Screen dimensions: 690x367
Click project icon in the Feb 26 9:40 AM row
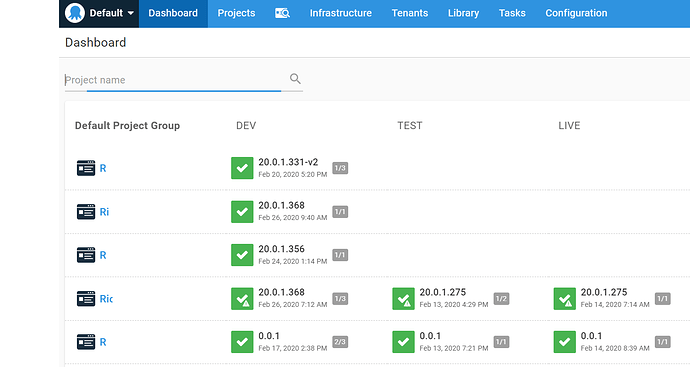86,212
